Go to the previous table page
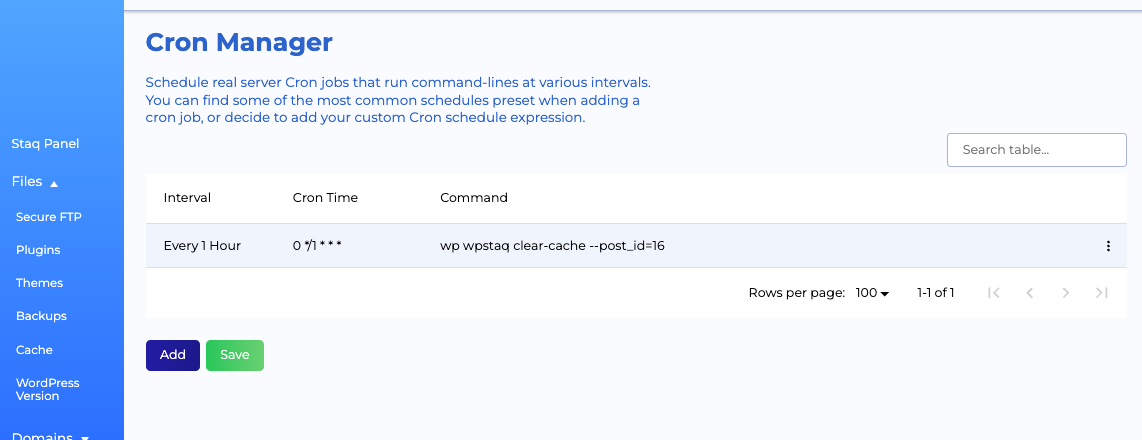Viewport: 1142px width, 440px height. 1030,293
